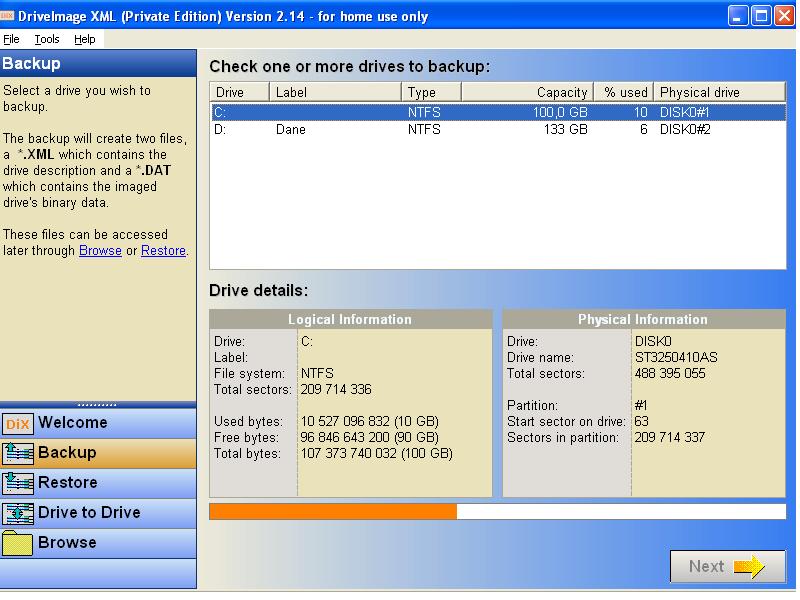Click the Backup drive icon in sidebar
The height and width of the screenshot is (600, 800).
[18, 453]
